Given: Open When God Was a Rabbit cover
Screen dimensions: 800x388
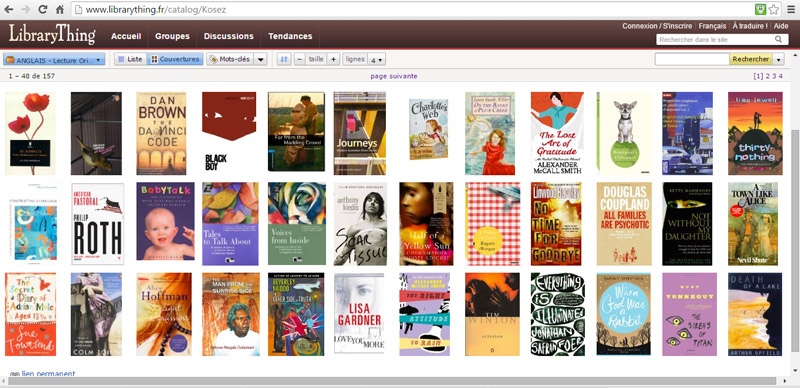Looking at the screenshot, I should (x=623, y=314).
